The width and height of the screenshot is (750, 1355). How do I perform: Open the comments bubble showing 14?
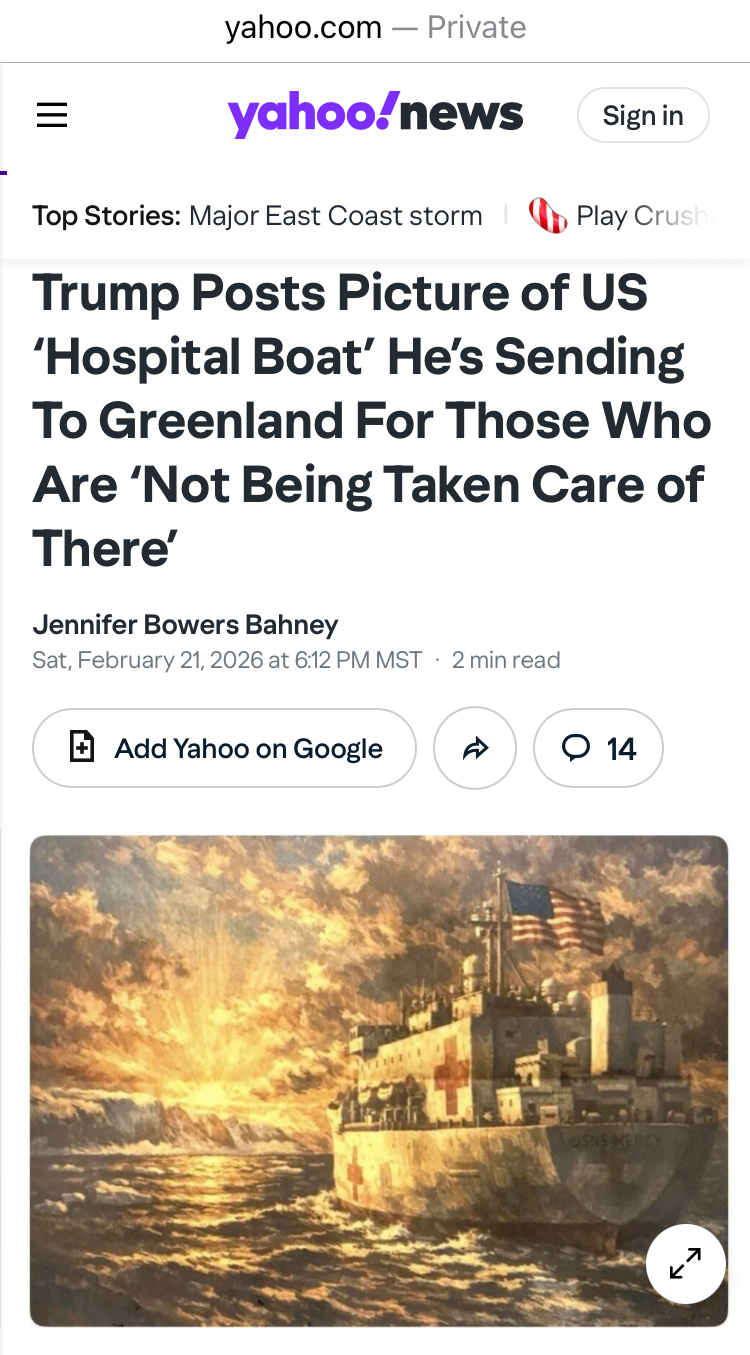pyautogui.click(x=598, y=748)
